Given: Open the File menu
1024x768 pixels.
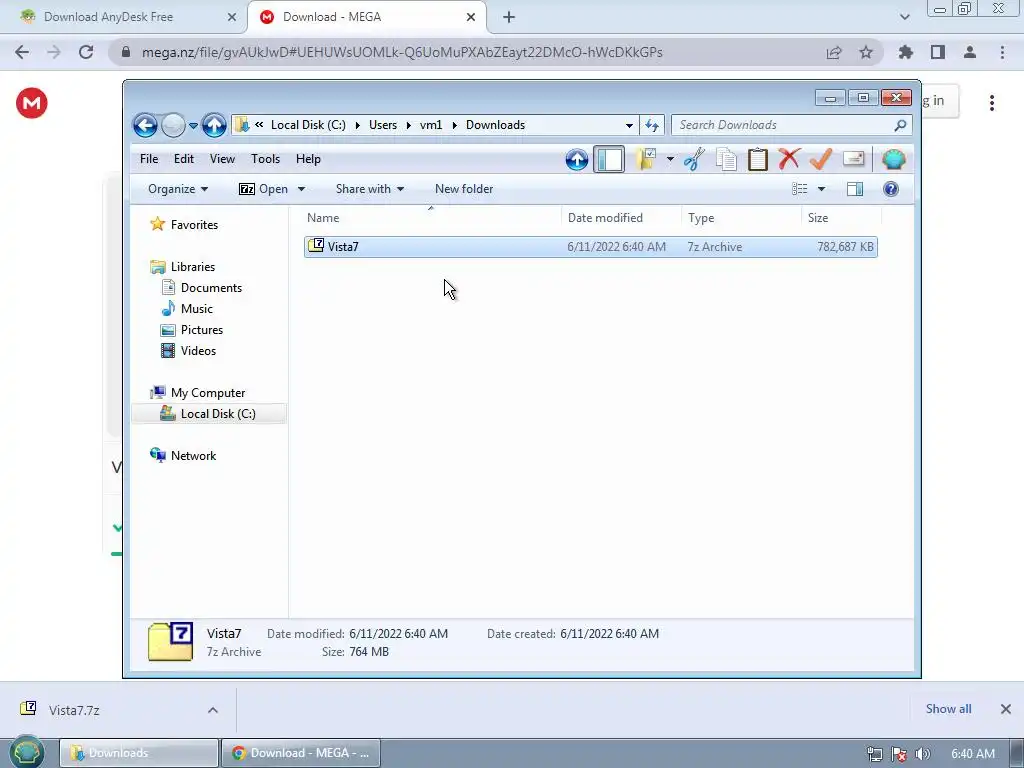Looking at the screenshot, I should (149, 159).
